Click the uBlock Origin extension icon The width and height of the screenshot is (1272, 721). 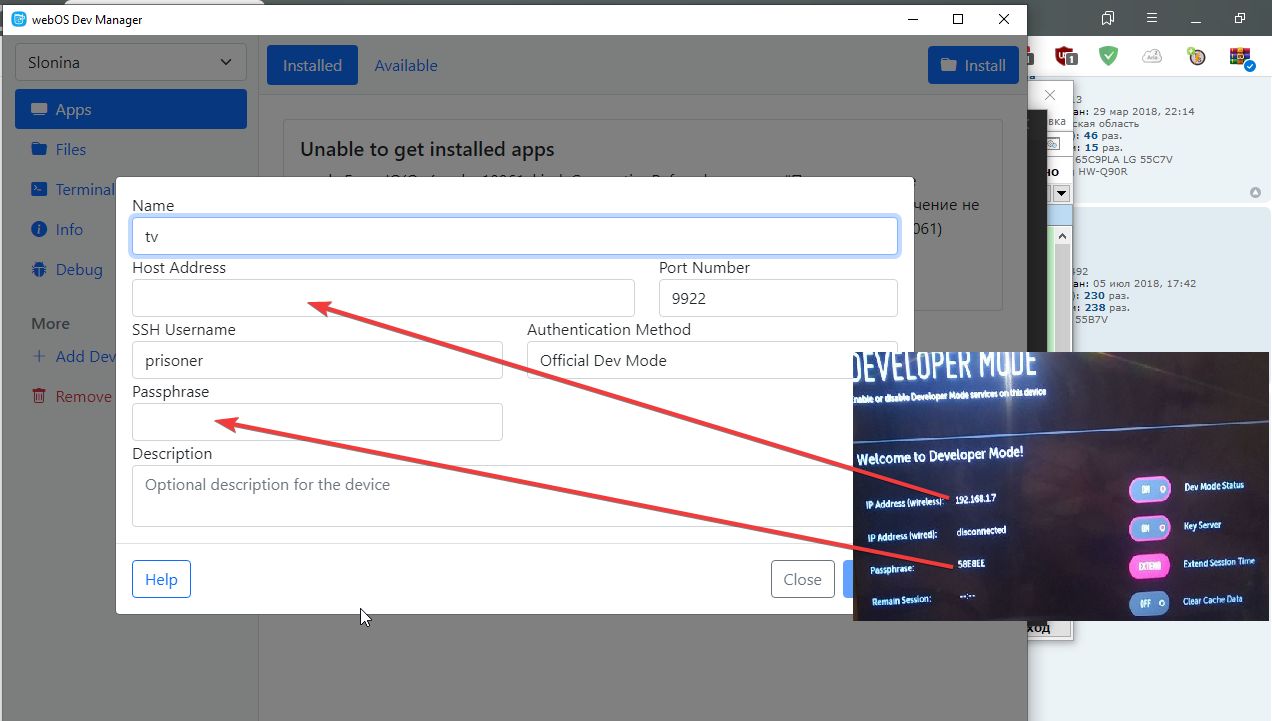(1066, 56)
